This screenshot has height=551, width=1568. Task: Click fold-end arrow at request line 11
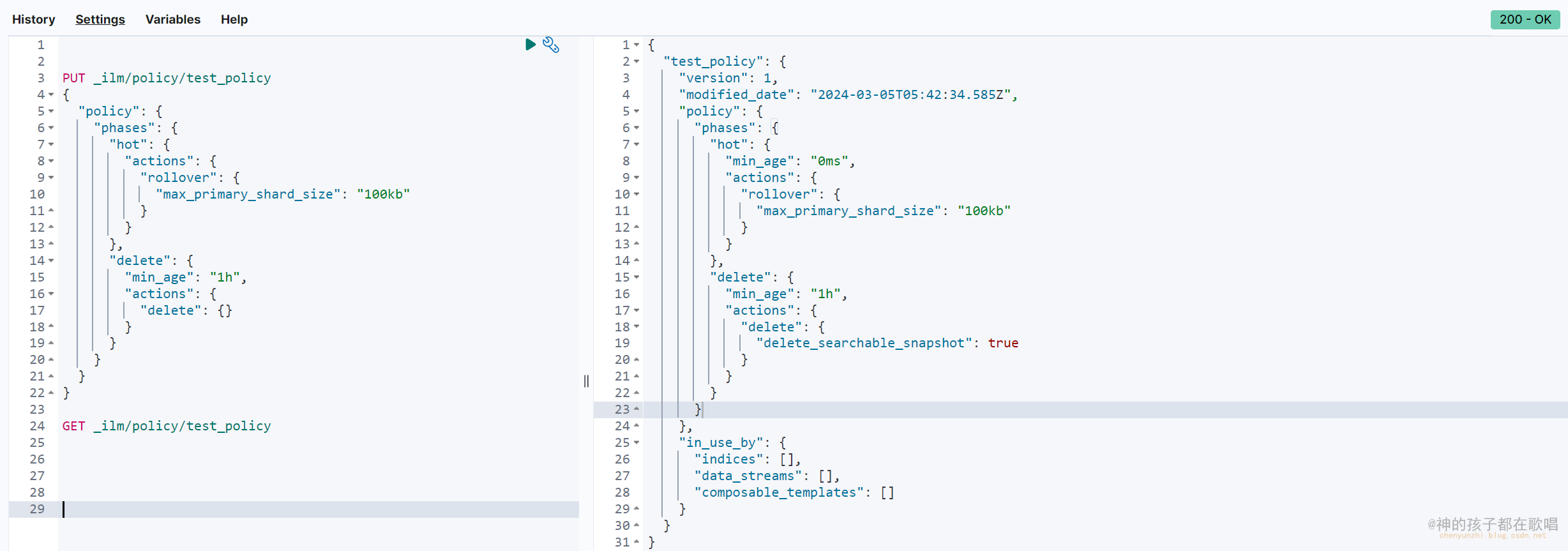(51, 210)
